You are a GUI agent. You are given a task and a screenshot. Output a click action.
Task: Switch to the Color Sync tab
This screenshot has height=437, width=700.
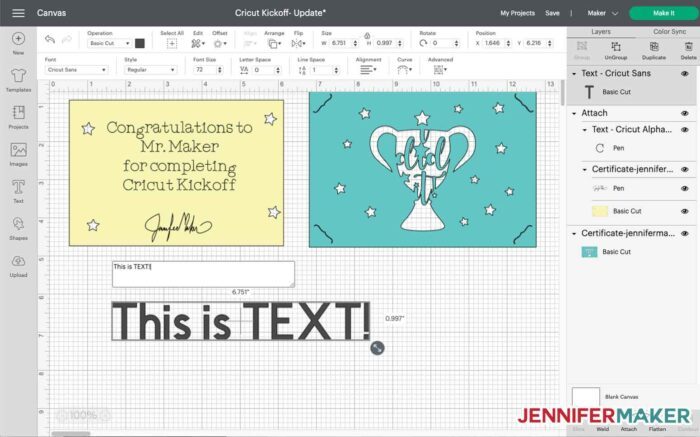[669, 32]
